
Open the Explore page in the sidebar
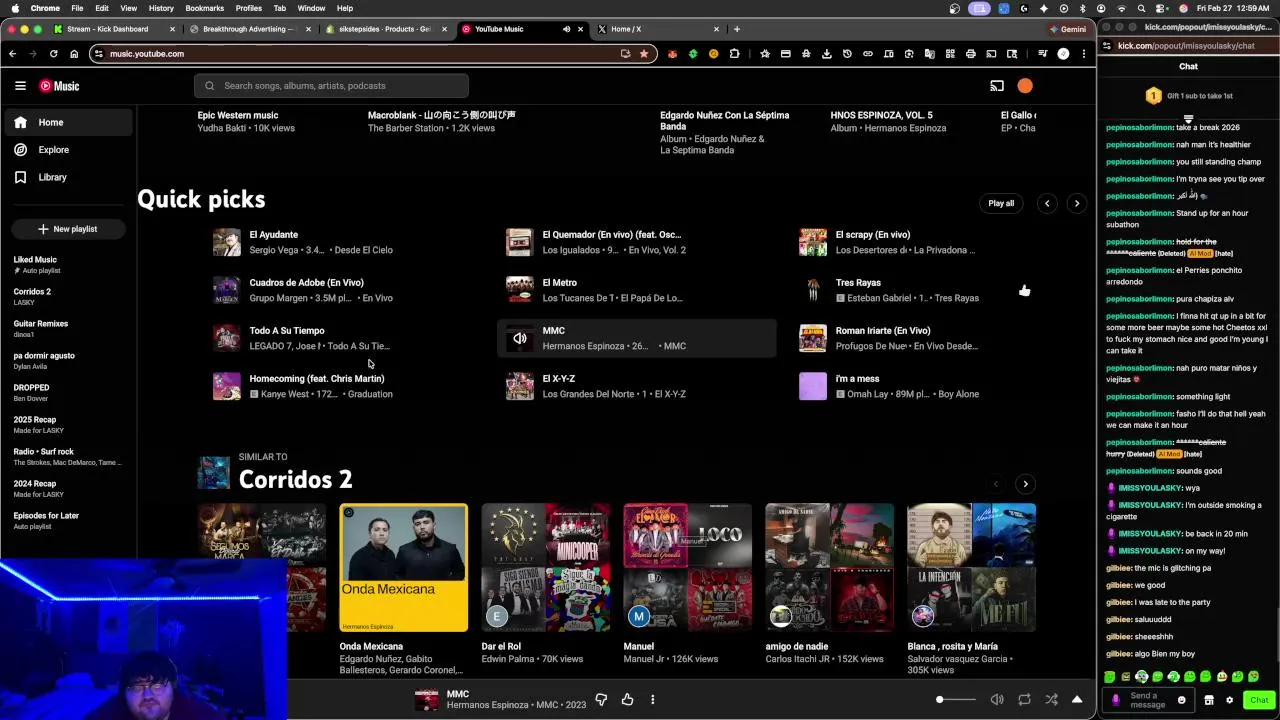coord(67,150)
